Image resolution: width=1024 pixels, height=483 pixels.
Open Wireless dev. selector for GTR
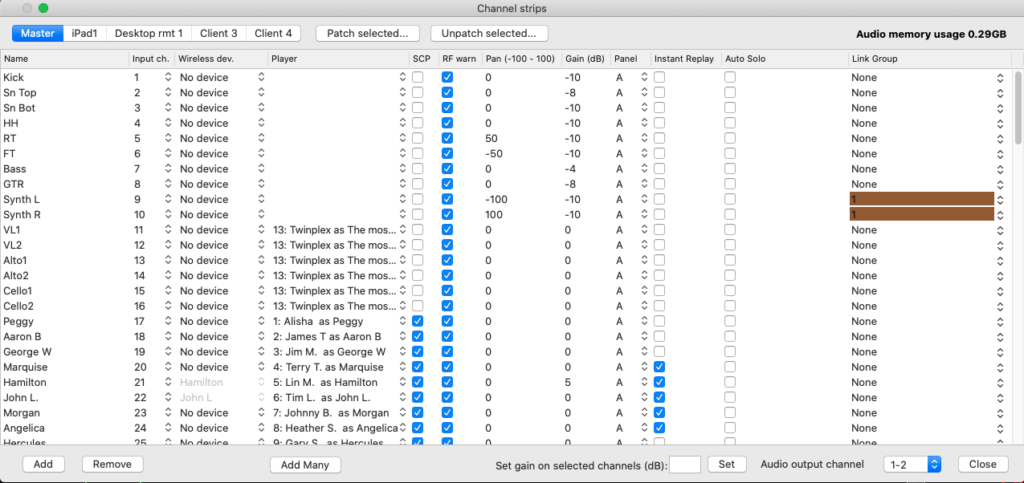click(261, 184)
